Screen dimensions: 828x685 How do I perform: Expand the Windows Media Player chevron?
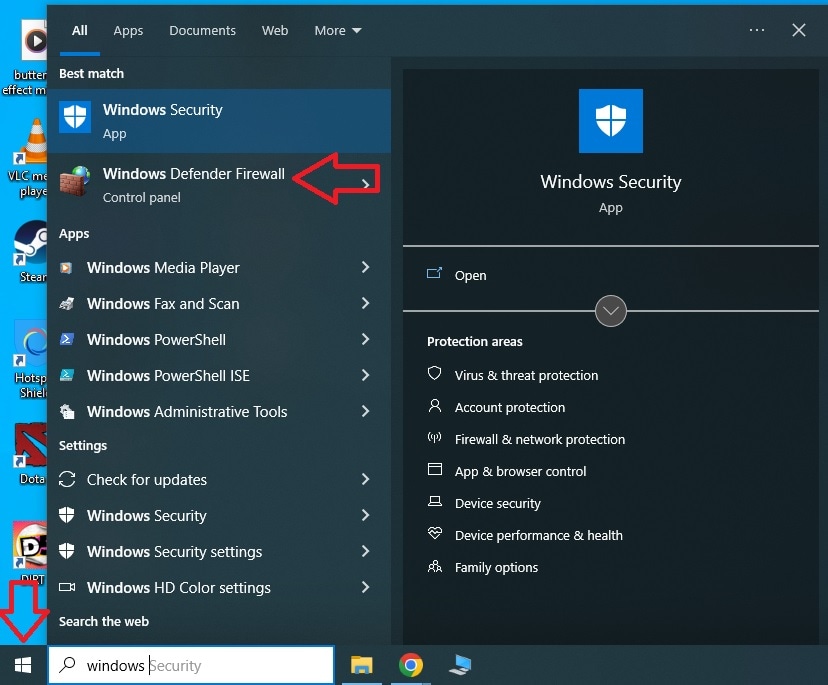tap(365, 267)
